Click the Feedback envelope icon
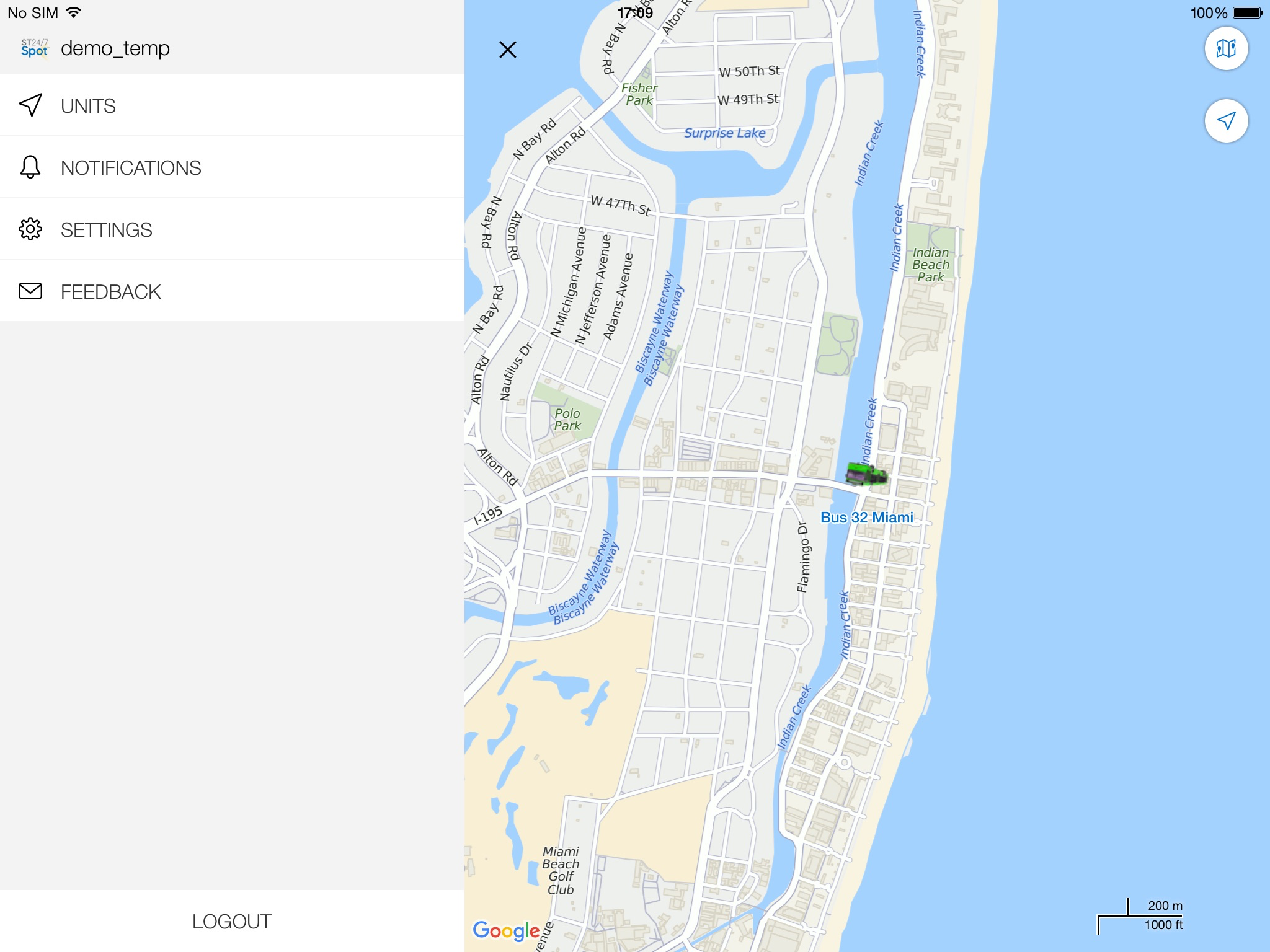This screenshot has height=952, width=1270. click(30, 291)
